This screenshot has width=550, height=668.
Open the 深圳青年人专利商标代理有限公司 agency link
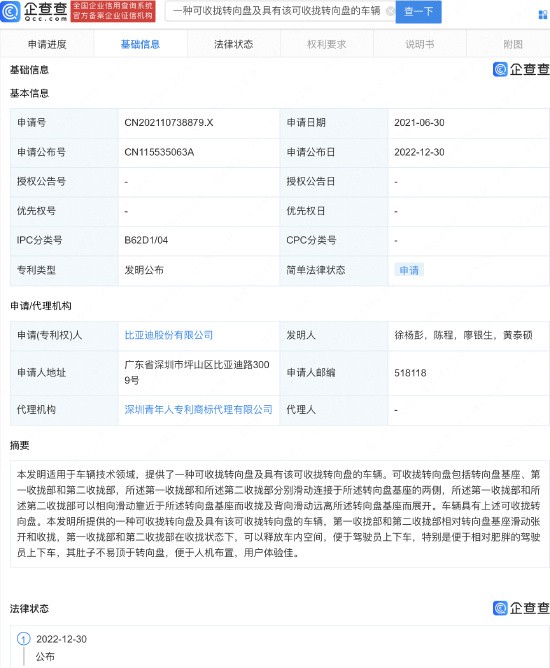(199, 410)
